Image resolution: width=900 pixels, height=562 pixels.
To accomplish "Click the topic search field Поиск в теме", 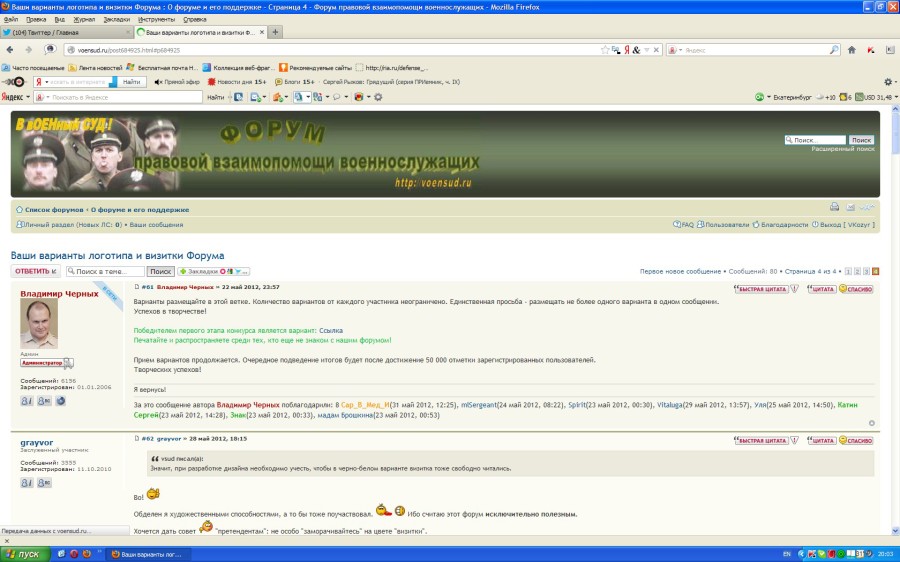I will [105, 271].
